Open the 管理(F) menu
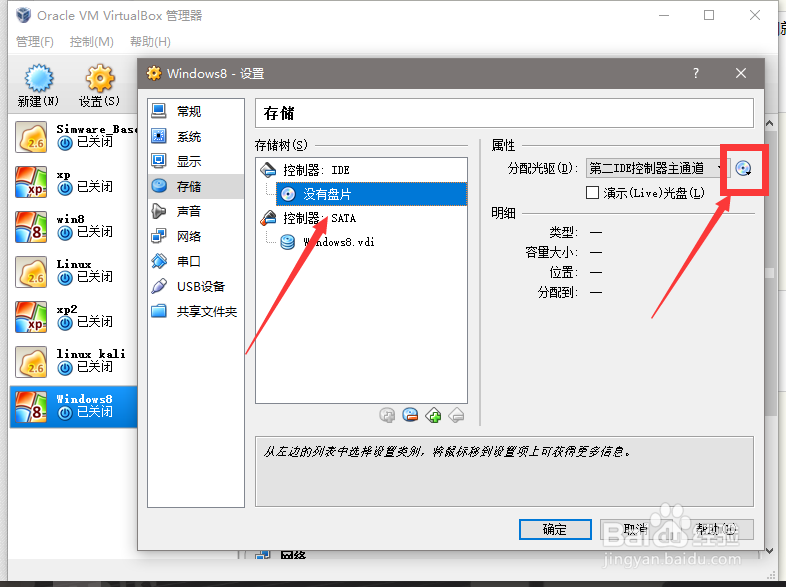Screen dimensions: 786x587 [35, 42]
